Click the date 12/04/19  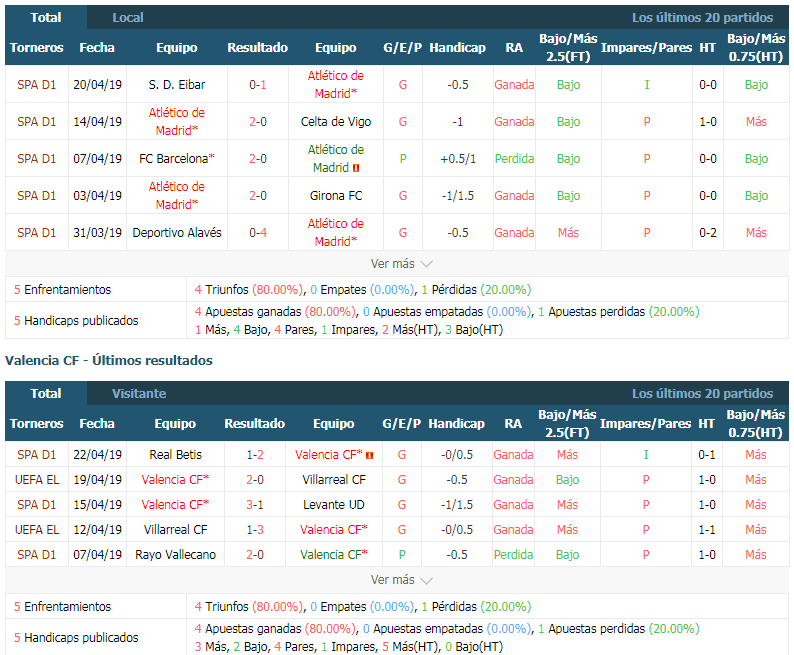point(97,529)
